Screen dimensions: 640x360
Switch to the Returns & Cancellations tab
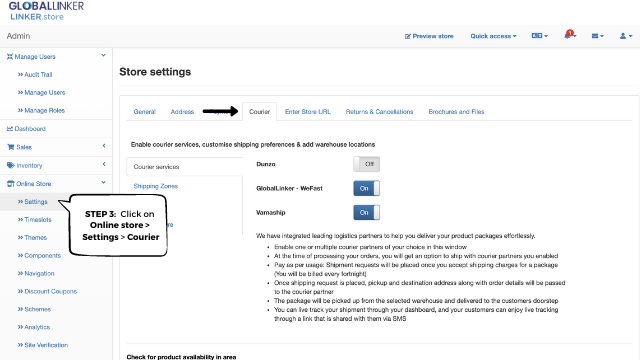tap(379, 111)
